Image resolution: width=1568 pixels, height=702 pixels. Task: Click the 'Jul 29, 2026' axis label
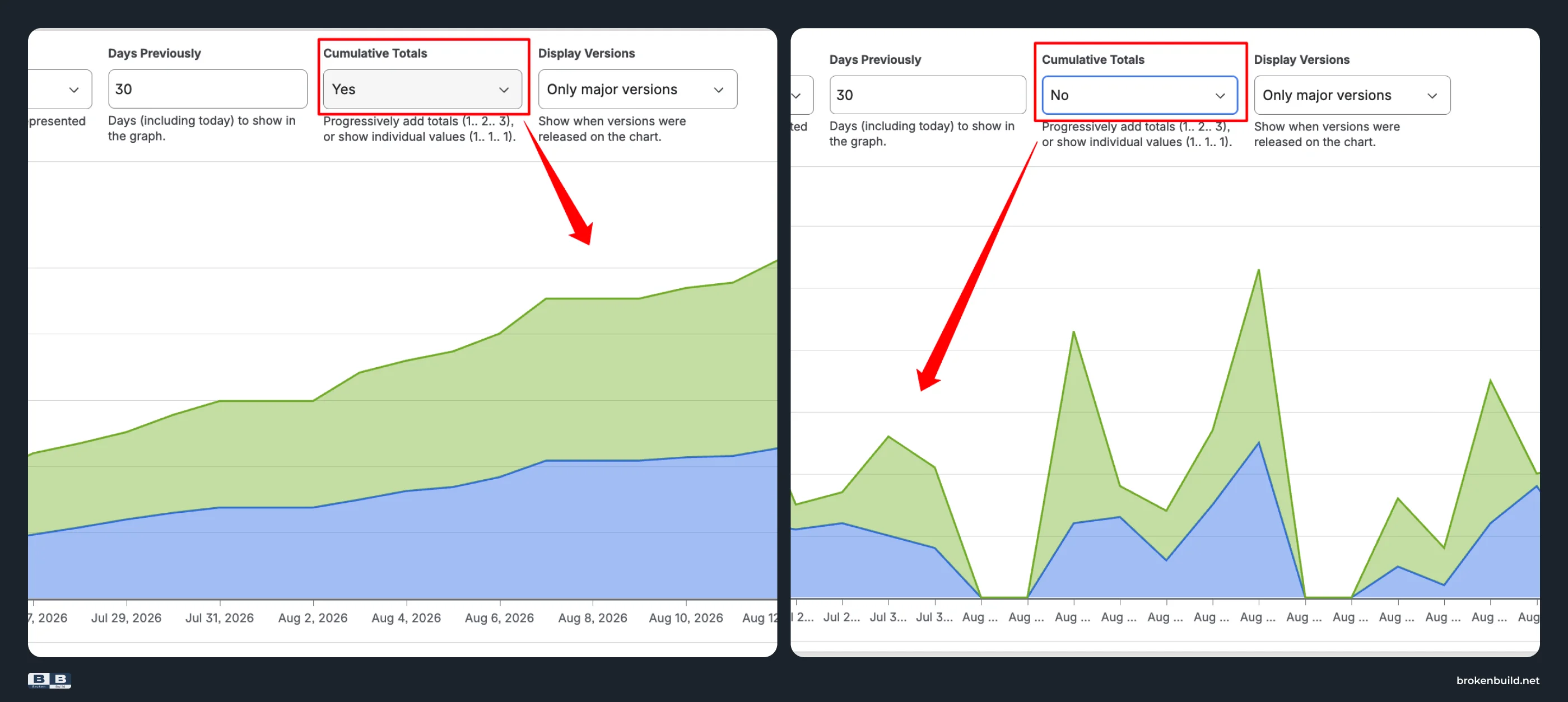point(126,617)
